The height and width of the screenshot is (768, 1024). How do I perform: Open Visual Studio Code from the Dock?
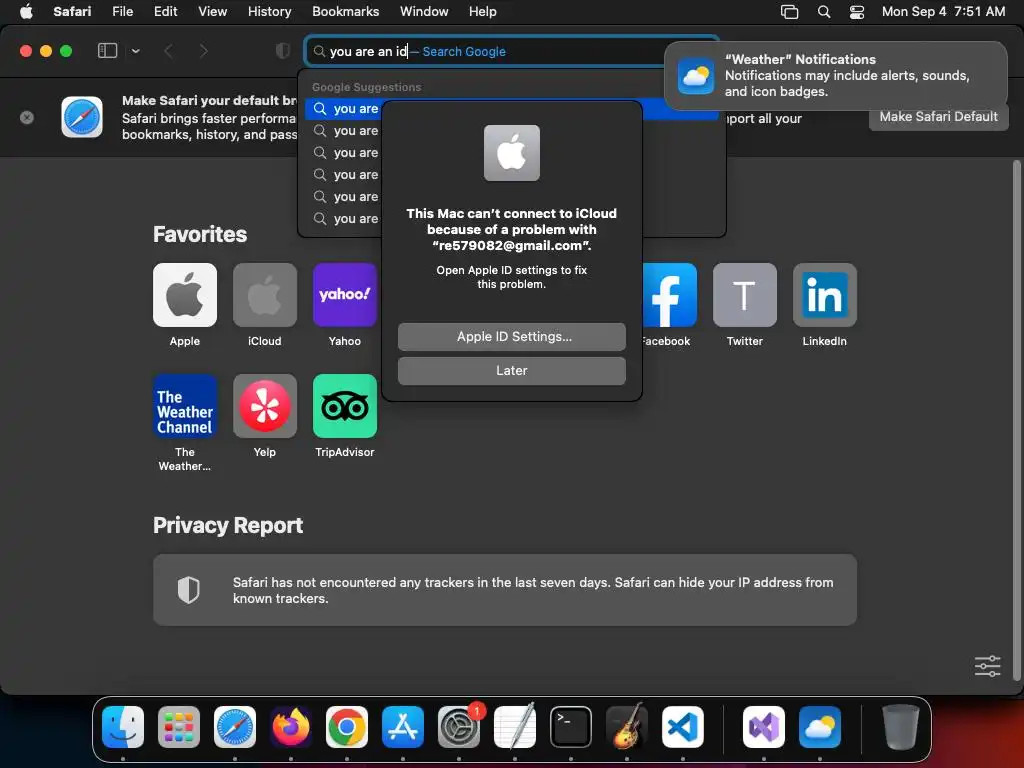(683, 727)
